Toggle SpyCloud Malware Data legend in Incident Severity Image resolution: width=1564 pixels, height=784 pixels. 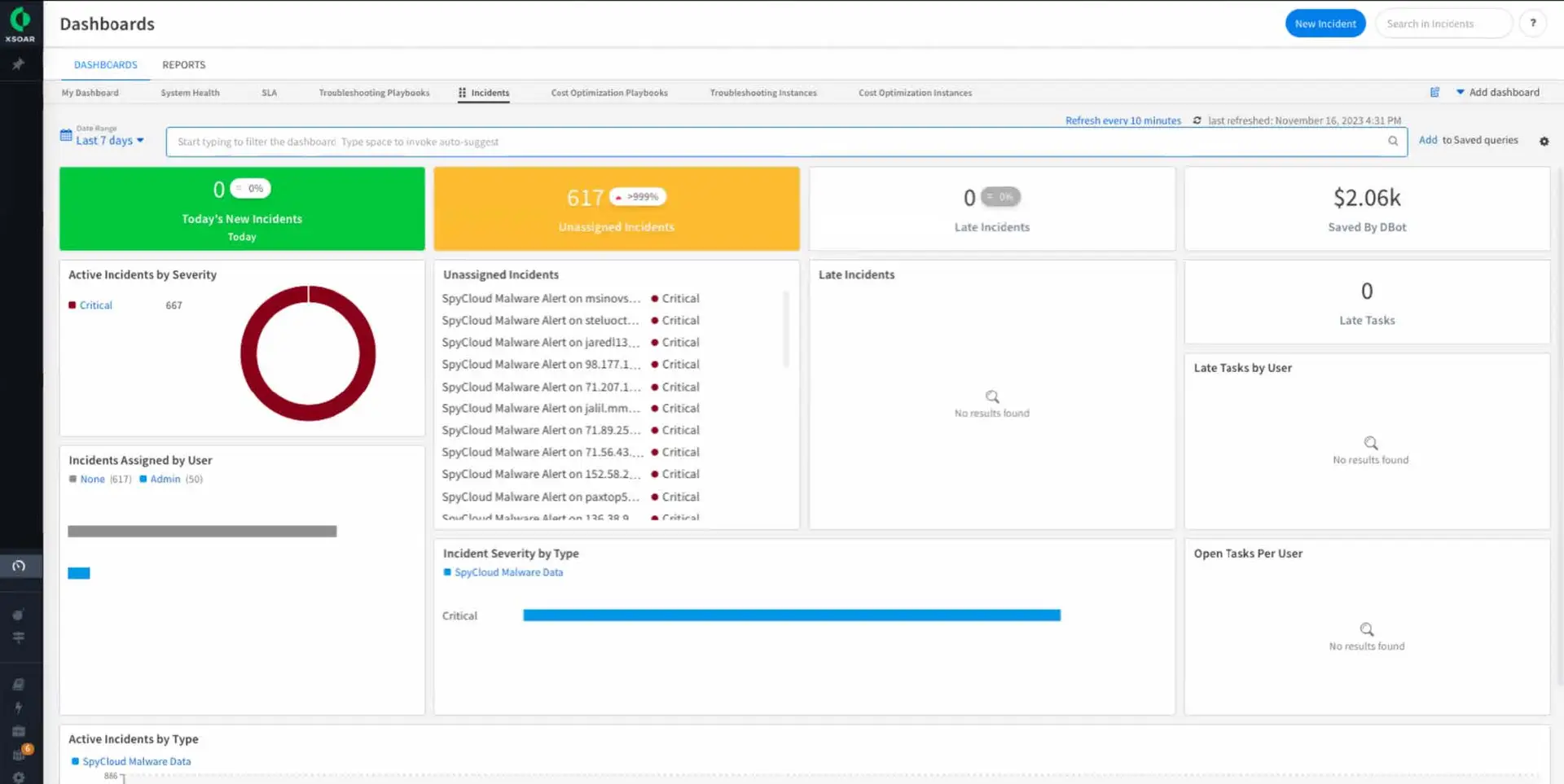pos(507,572)
